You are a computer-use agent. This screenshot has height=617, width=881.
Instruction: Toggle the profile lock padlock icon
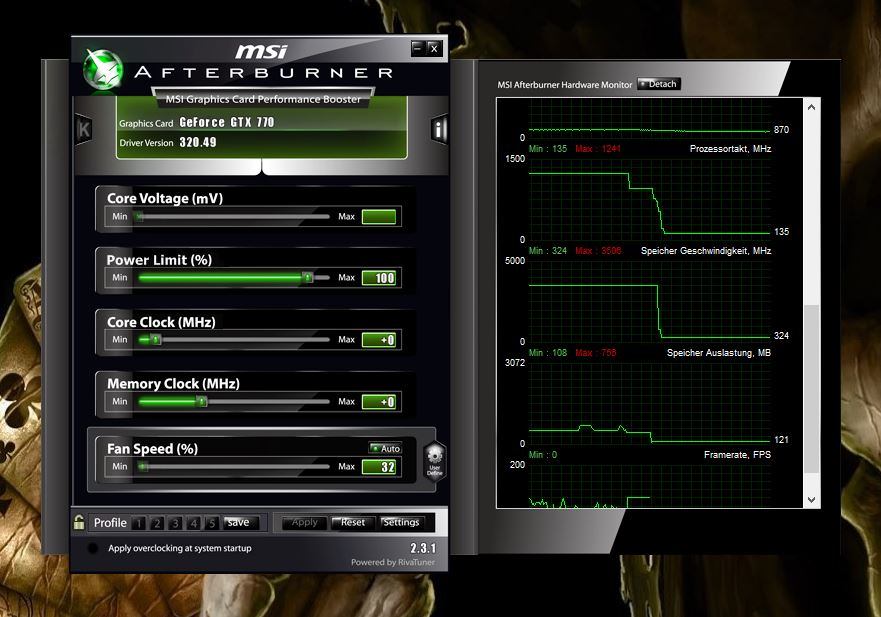click(x=79, y=522)
